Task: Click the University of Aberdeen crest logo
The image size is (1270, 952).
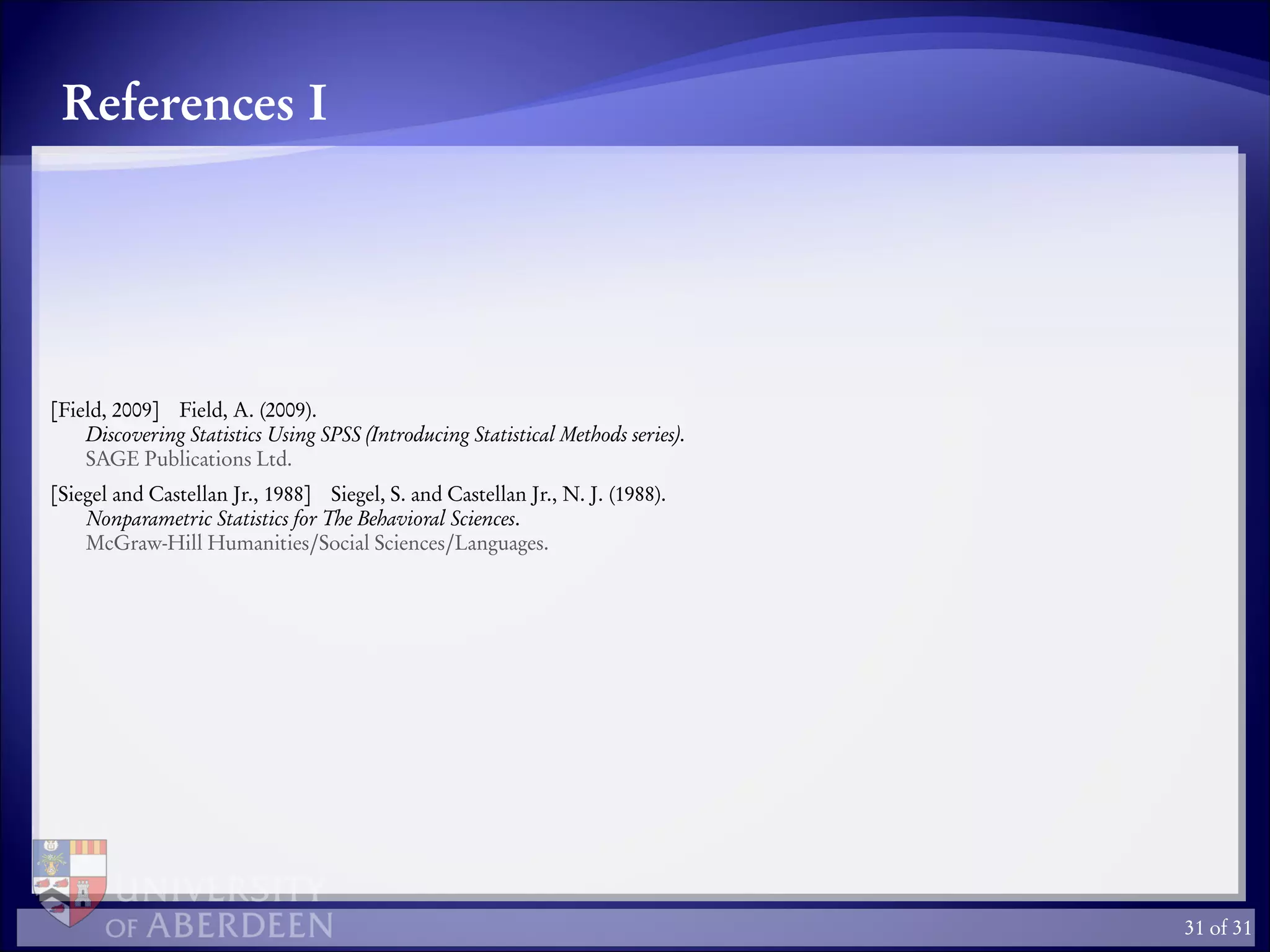Action: pyautogui.click(x=69, y=883)
